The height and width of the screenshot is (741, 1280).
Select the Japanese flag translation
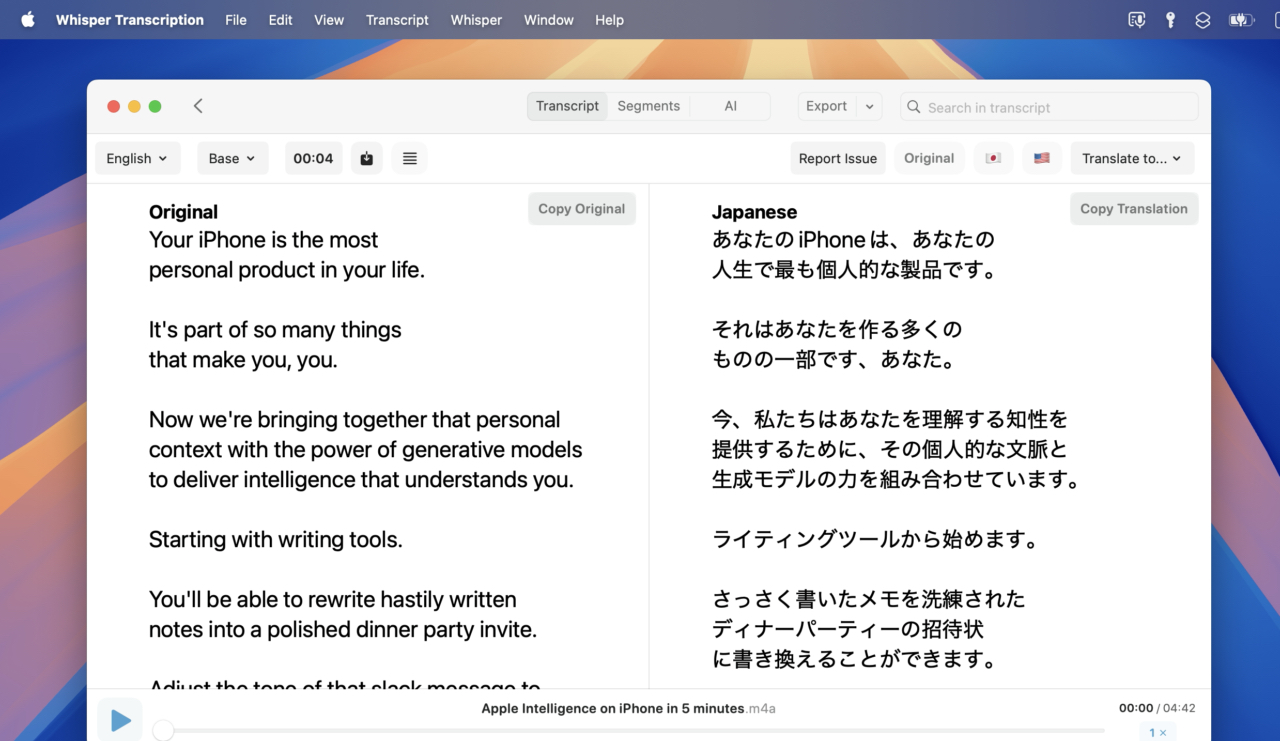[x=993, y=158]
